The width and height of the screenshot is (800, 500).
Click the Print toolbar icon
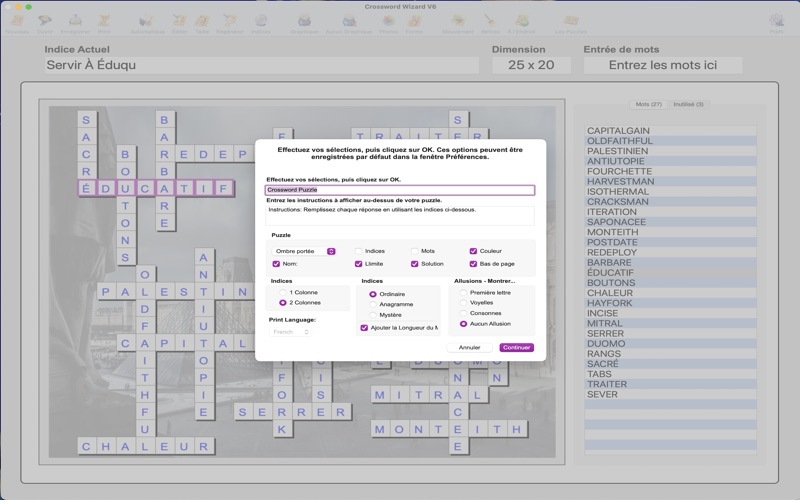point(104,21)
